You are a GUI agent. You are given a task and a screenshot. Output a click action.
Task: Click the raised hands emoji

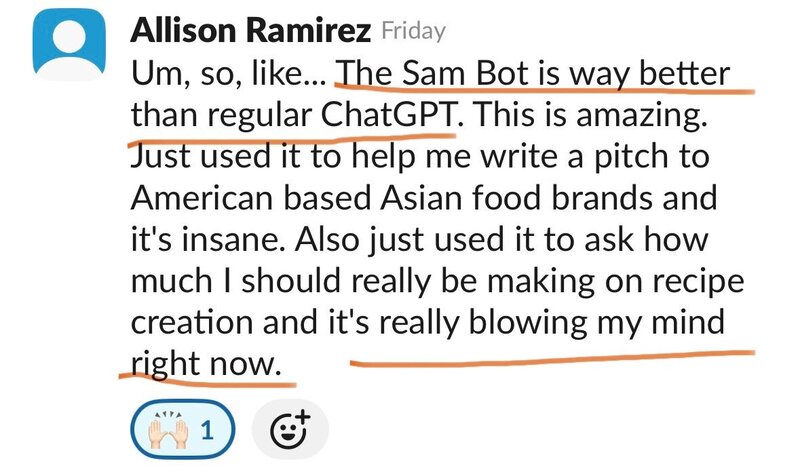point(166,430)
